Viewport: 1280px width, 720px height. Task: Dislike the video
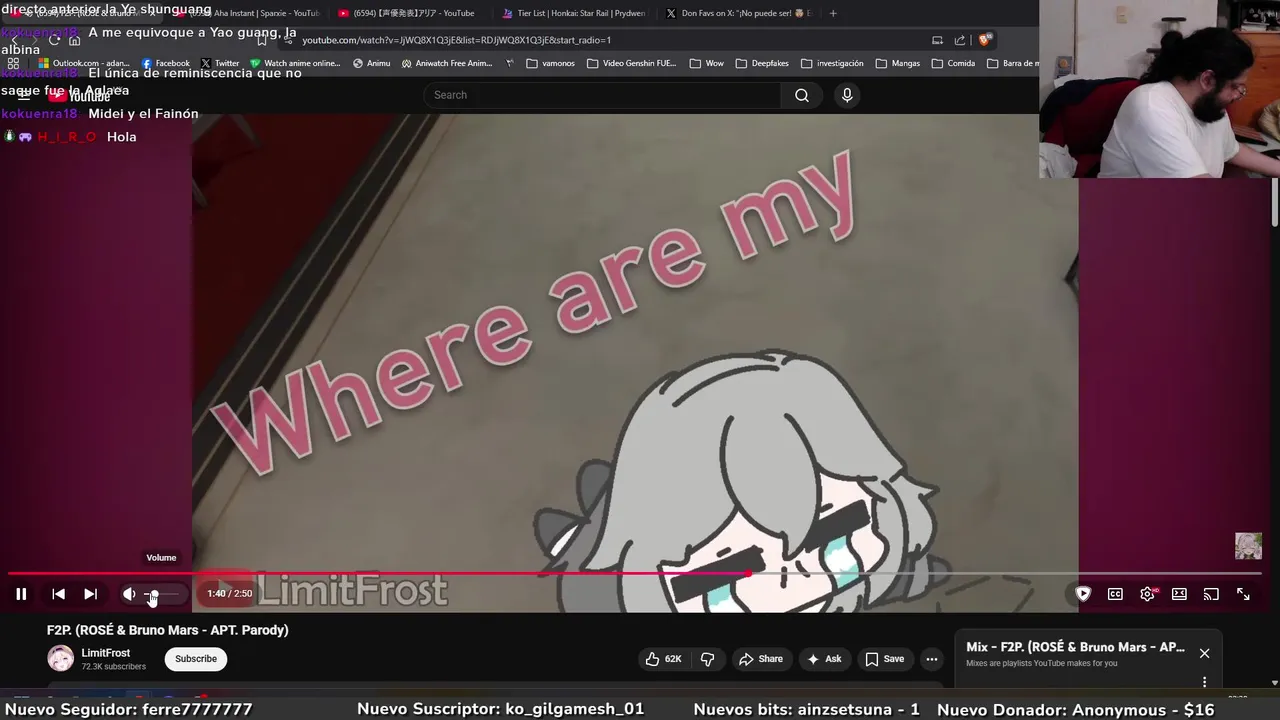[x=708, y=659]
